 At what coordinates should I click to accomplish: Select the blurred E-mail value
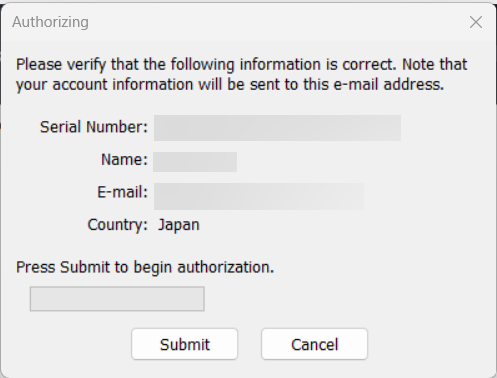pyautogui.click(x=259, y=196)
